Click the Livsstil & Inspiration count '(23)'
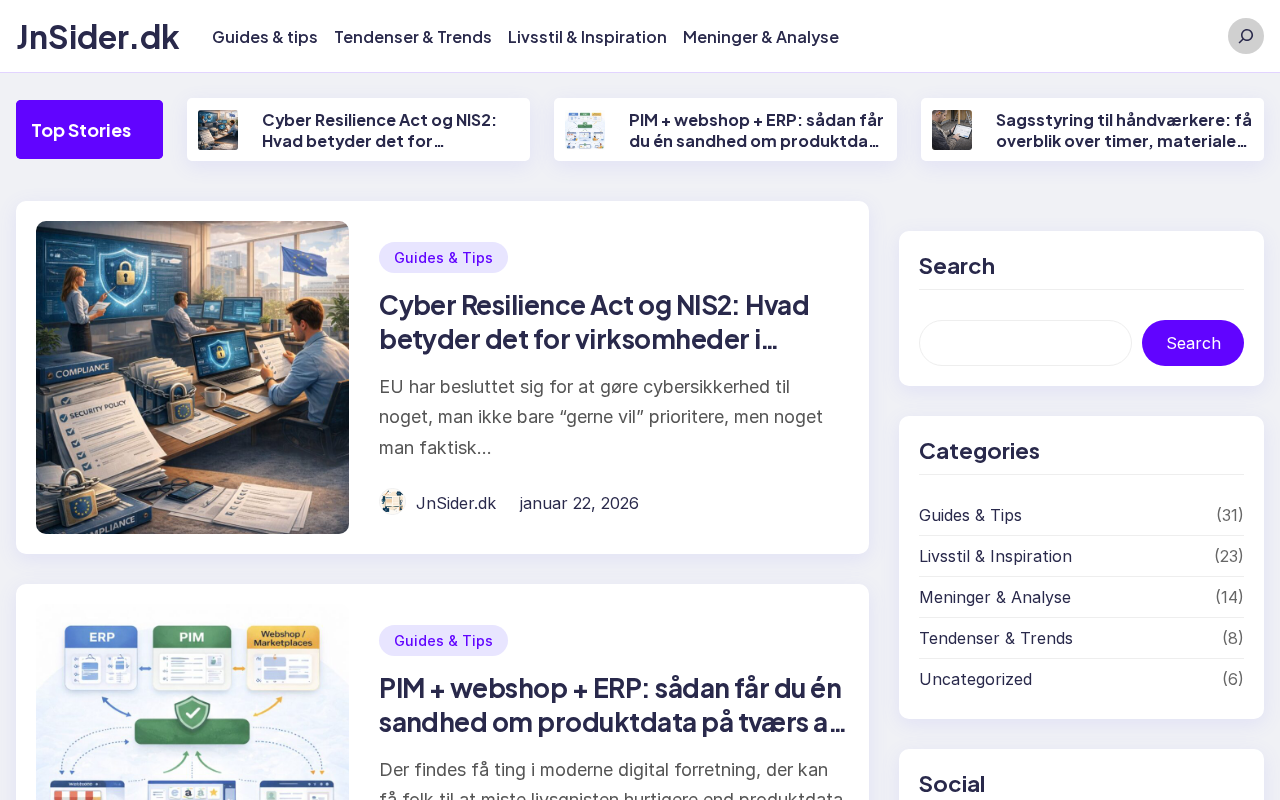The width and height of the screenshot is (1280, 800). [x=1229, y=556]
